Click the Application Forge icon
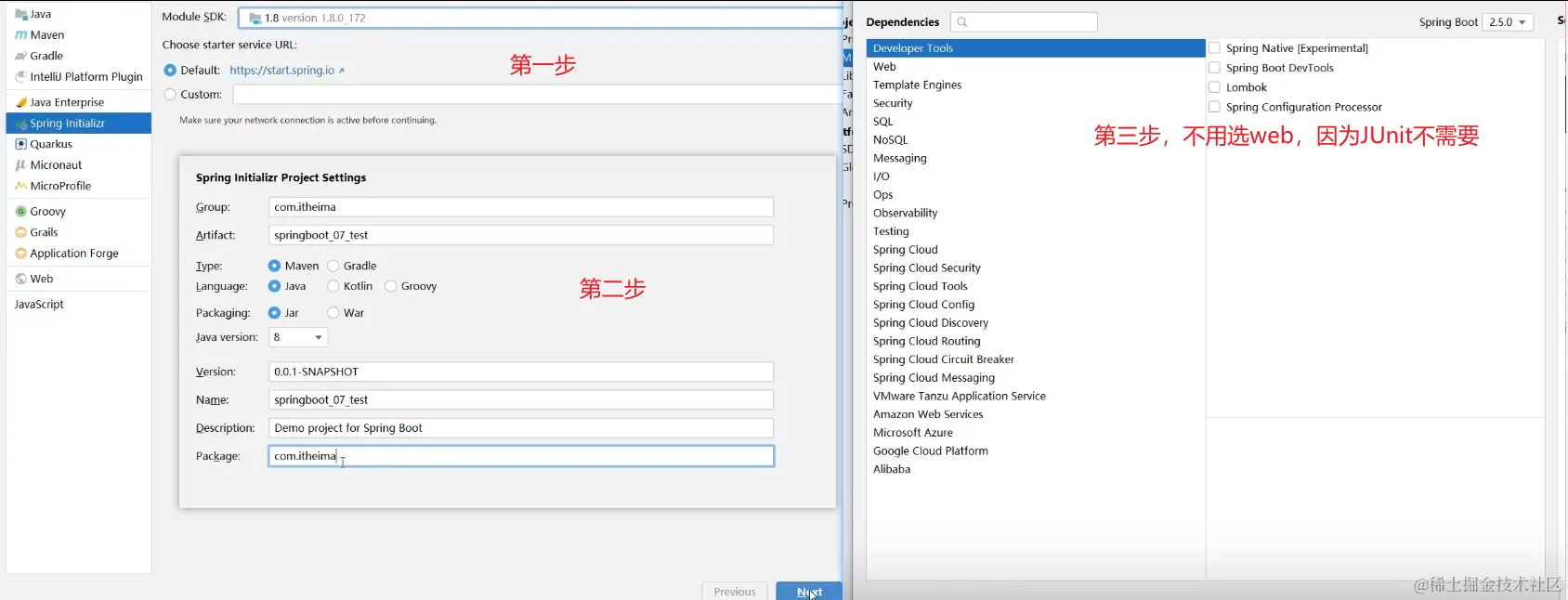 coord(20,254)
